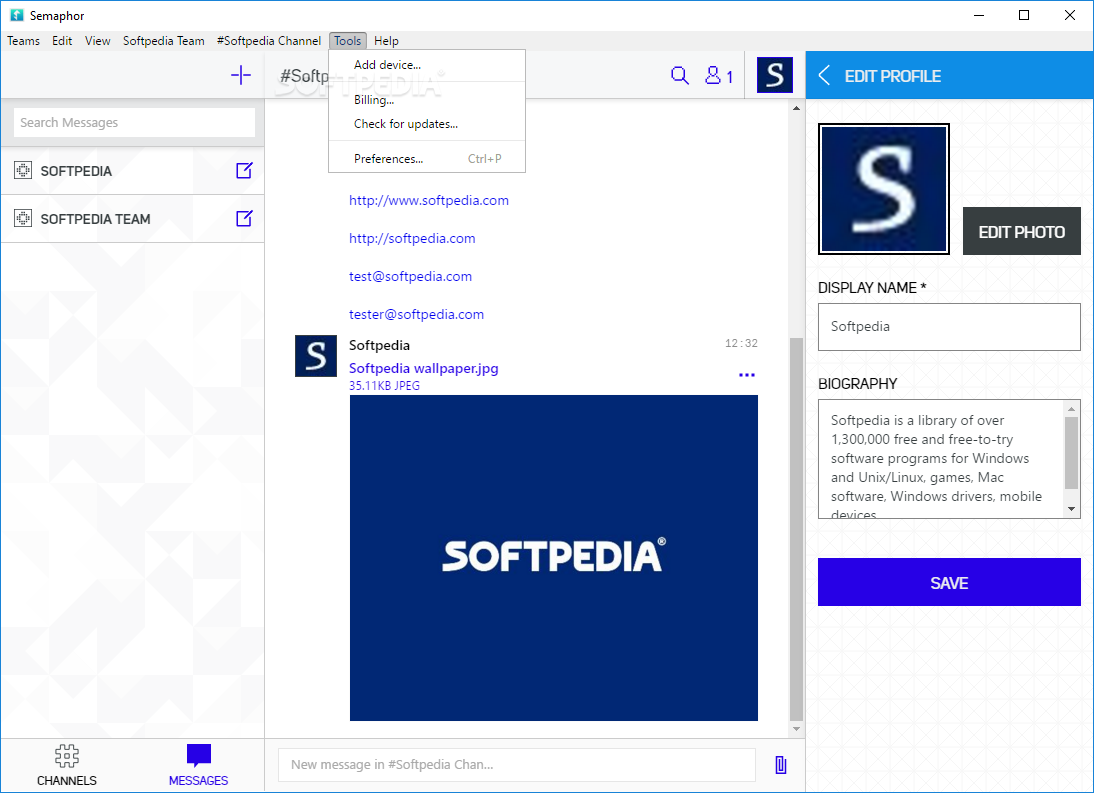Screen dimensions: 1094x793
Task: Click the Softpedia avatar beside the message
Action: click(315, 356)
